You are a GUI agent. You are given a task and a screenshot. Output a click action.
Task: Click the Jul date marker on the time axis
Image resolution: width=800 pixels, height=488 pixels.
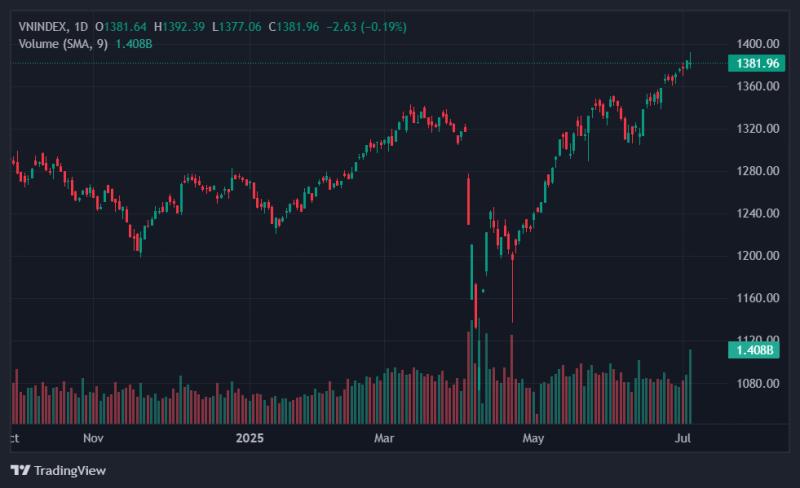(x=683, y=438)
